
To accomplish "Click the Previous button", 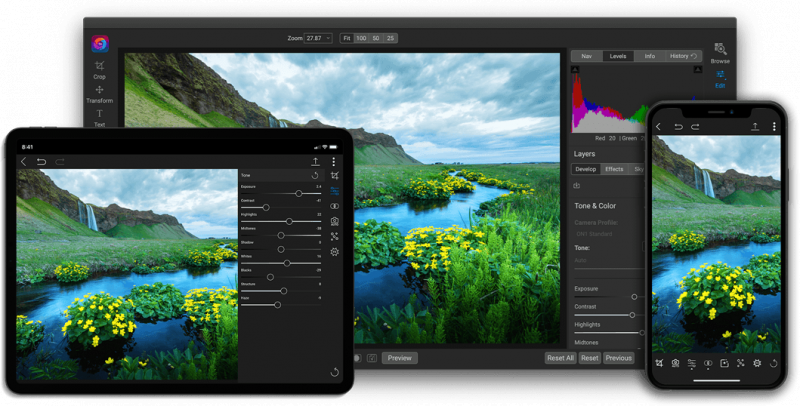I will pos(619,358).
